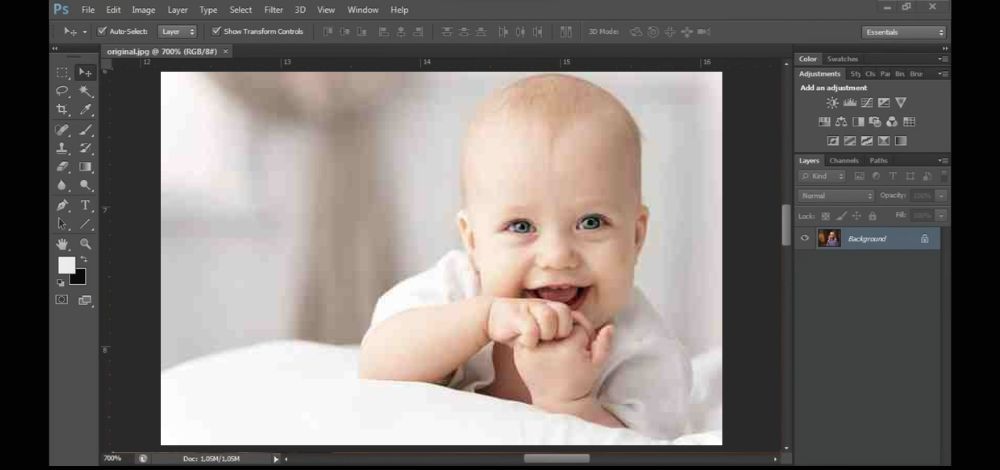
Task: Select the Pen tool
Action: [62, 205]
